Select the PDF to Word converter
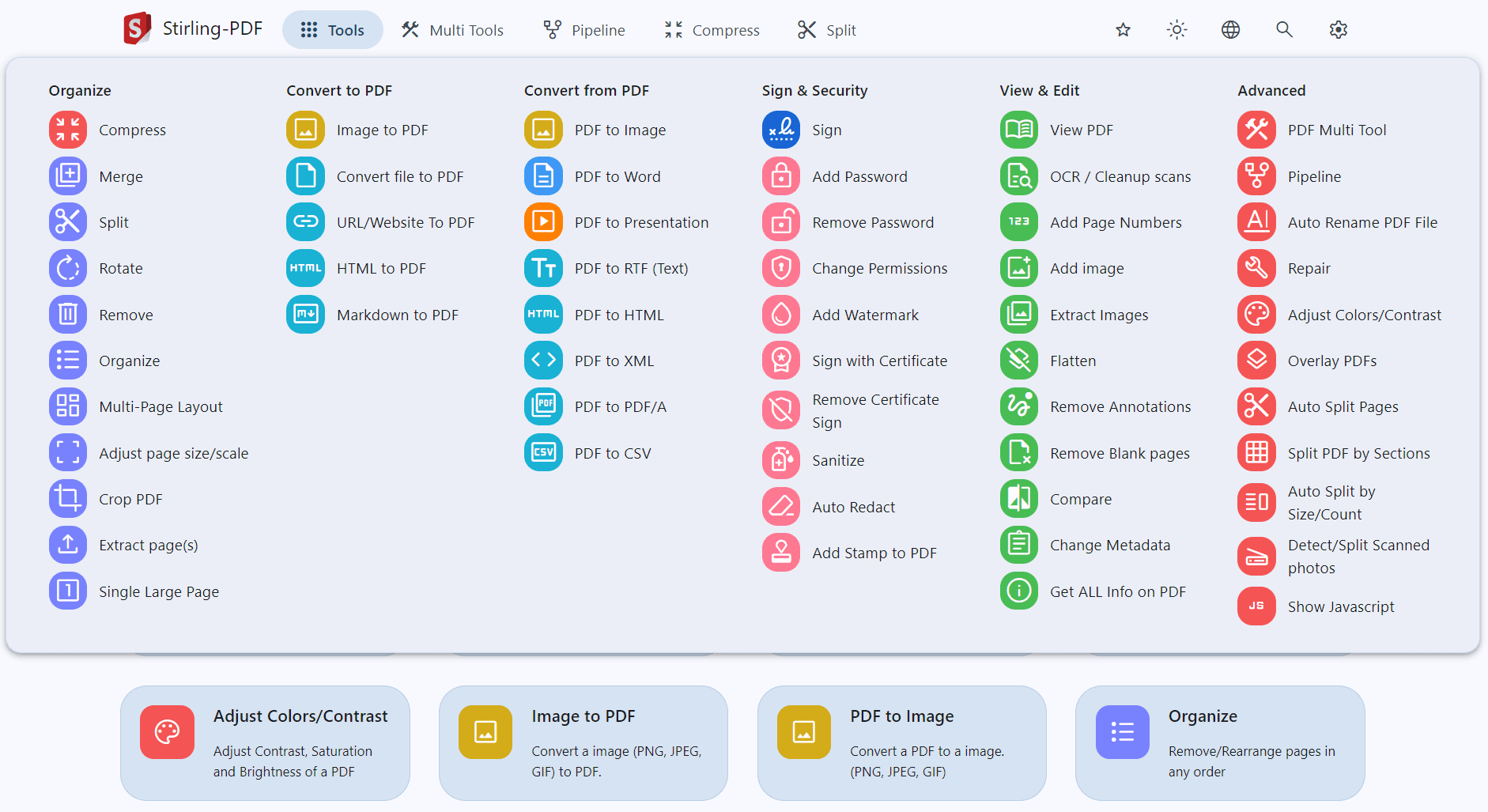The image size is (1488, 812). 617,176
